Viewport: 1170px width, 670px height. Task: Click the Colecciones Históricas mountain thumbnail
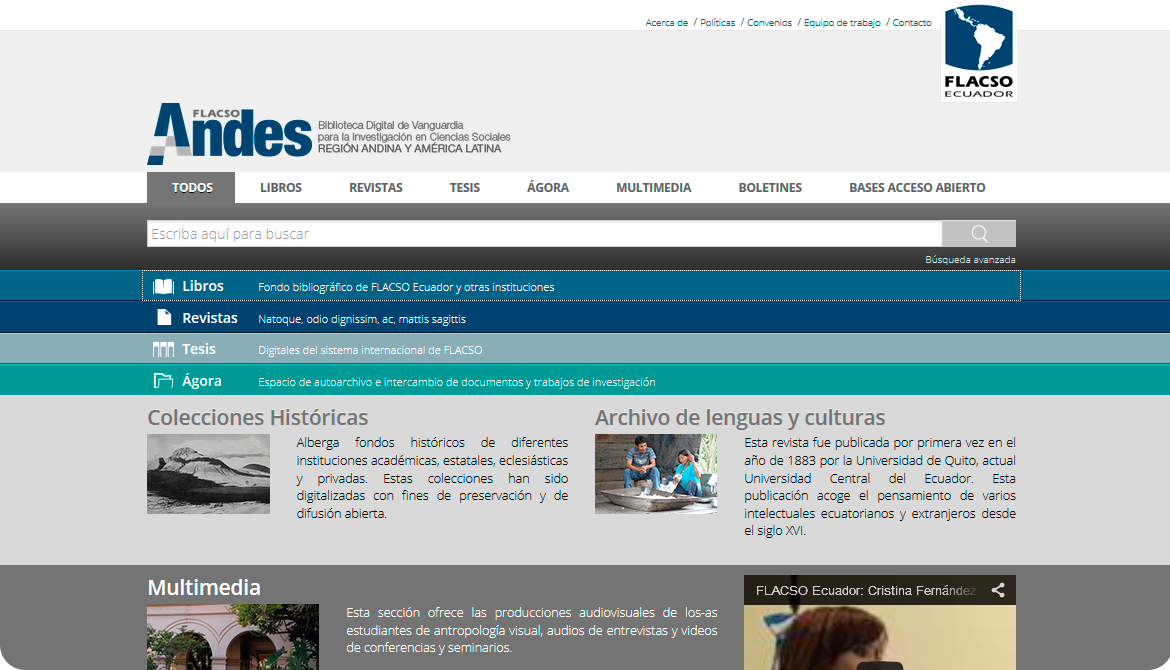coord(208,474)
